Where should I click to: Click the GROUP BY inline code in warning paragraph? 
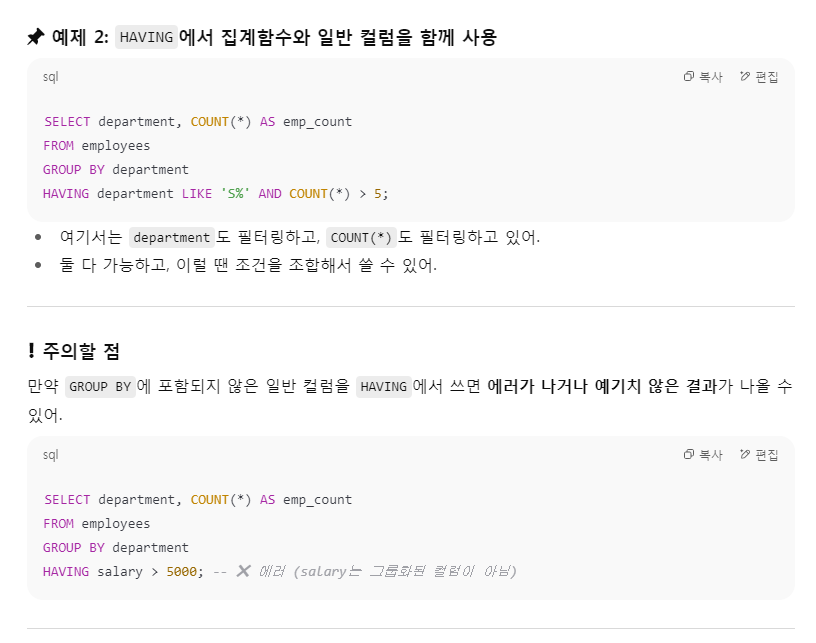coord(100,387)
